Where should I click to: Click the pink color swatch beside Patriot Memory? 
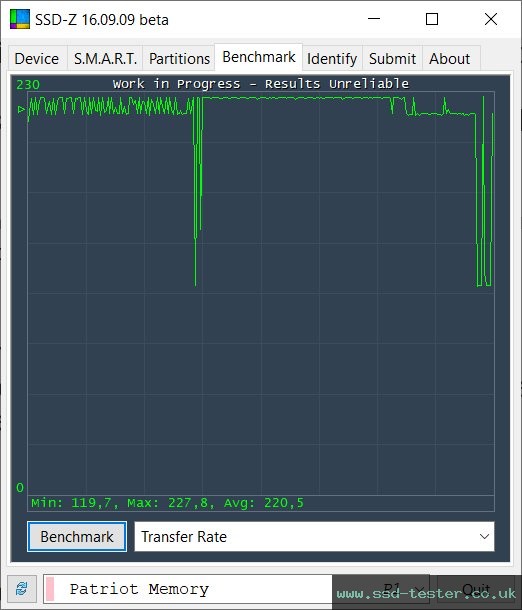click(x=50, y=589)
